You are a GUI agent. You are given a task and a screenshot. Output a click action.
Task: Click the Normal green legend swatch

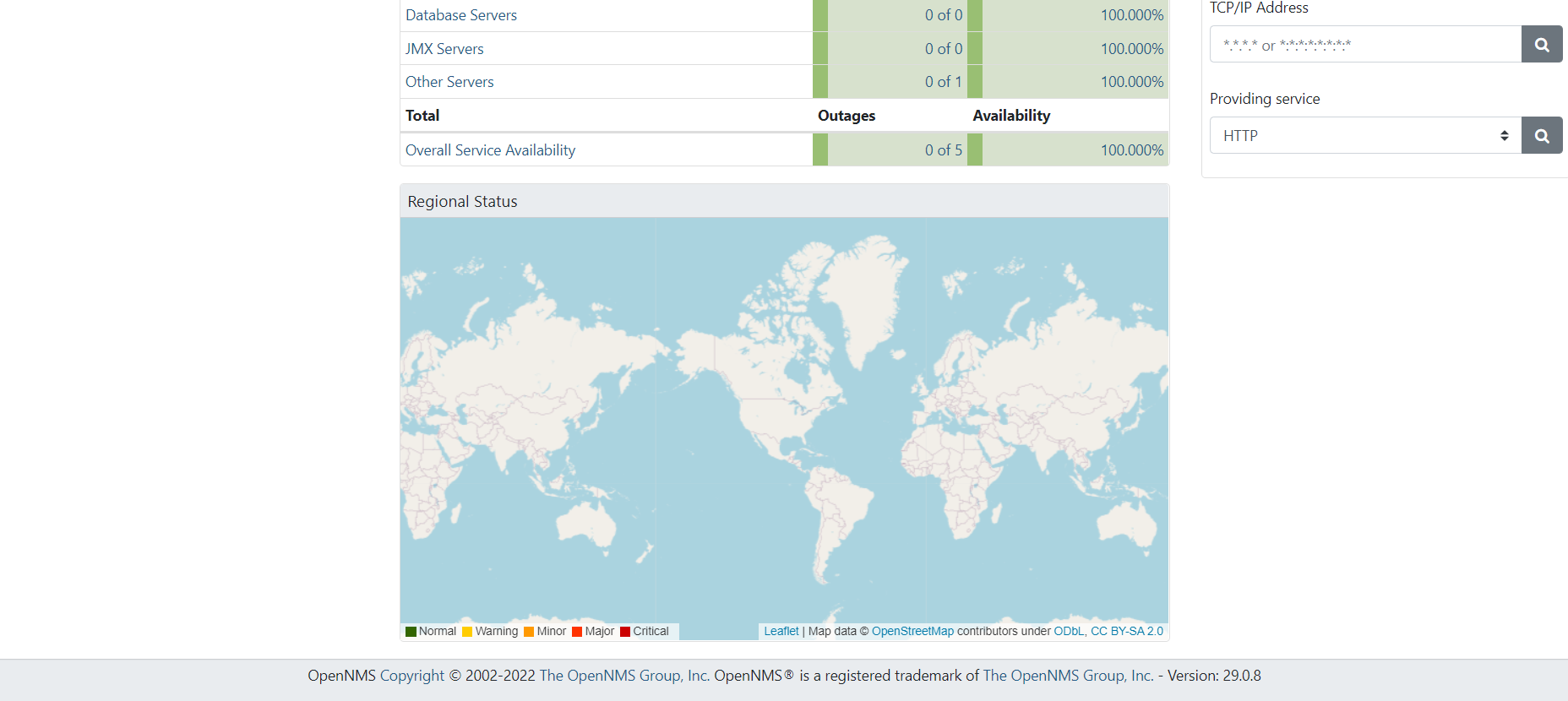411,632
